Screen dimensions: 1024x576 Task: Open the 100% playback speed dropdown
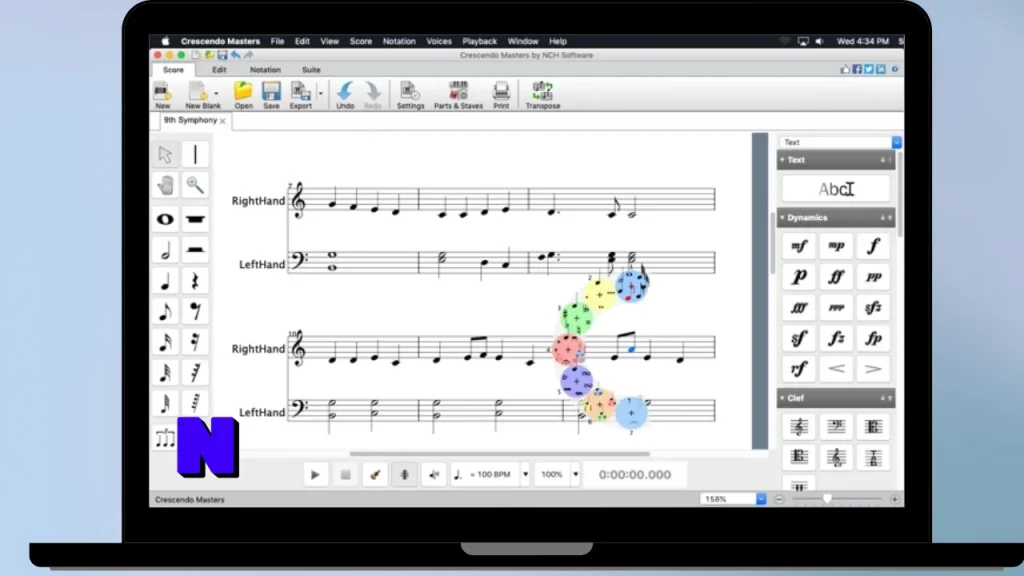coord(575,475)
